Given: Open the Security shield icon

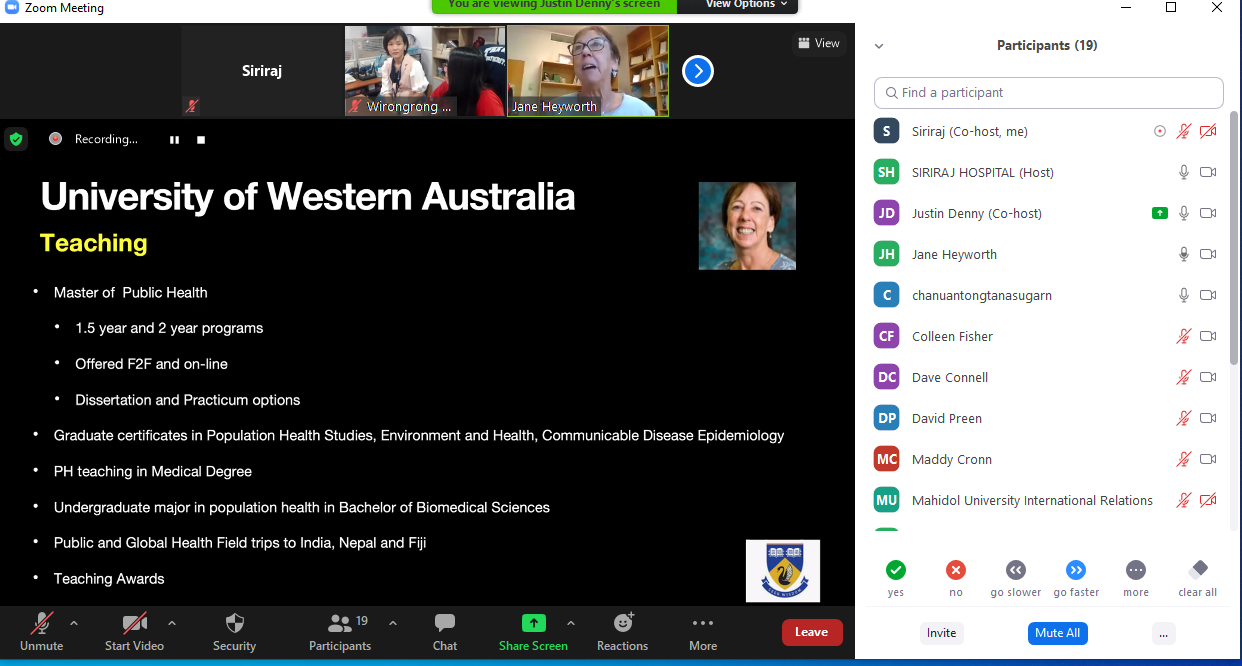Looking at the screenshot, I should click(x=234, y=624).
